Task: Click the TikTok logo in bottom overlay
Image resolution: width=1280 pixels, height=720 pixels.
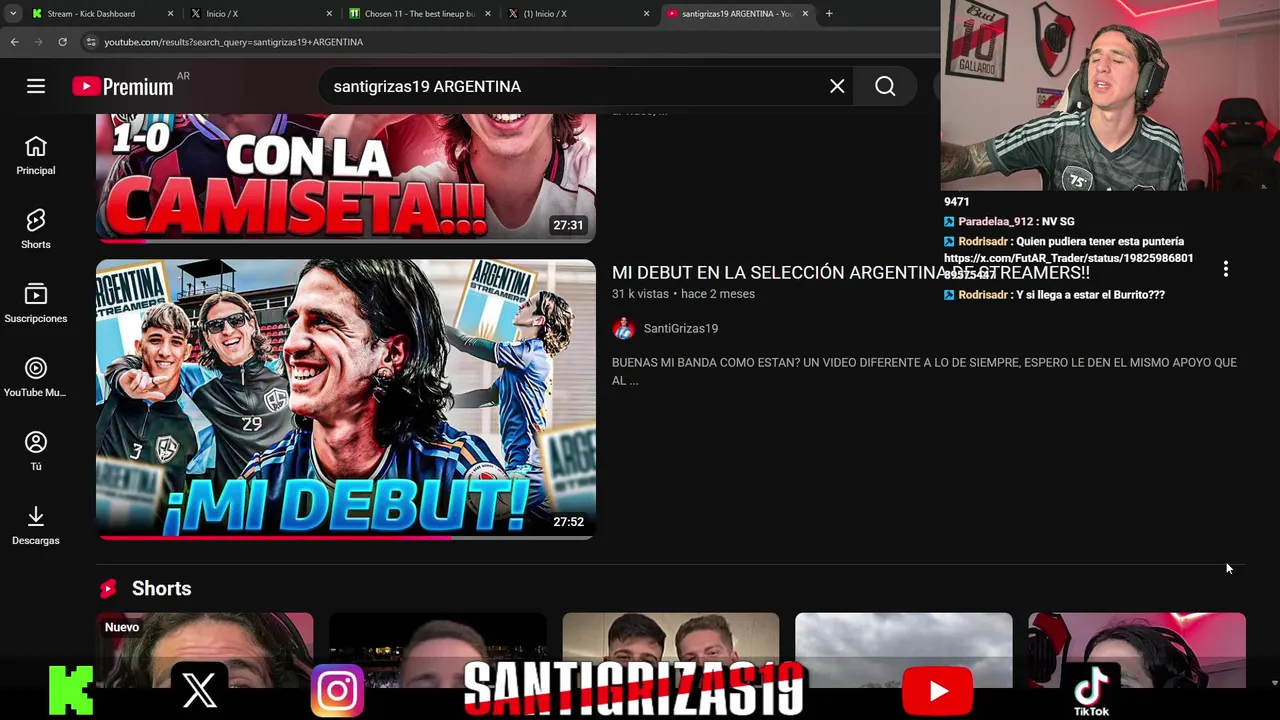Action: [1091, 691]
